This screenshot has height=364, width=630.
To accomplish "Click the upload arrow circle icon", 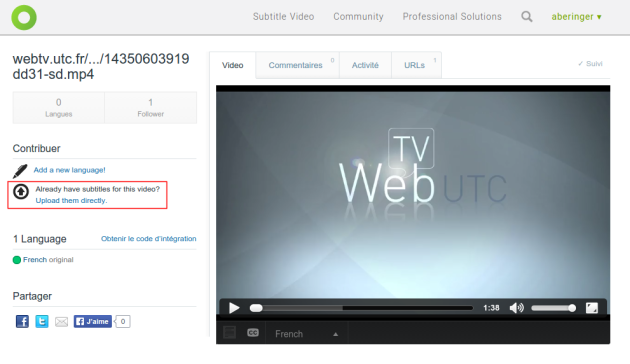I will [x=21, y=191].
